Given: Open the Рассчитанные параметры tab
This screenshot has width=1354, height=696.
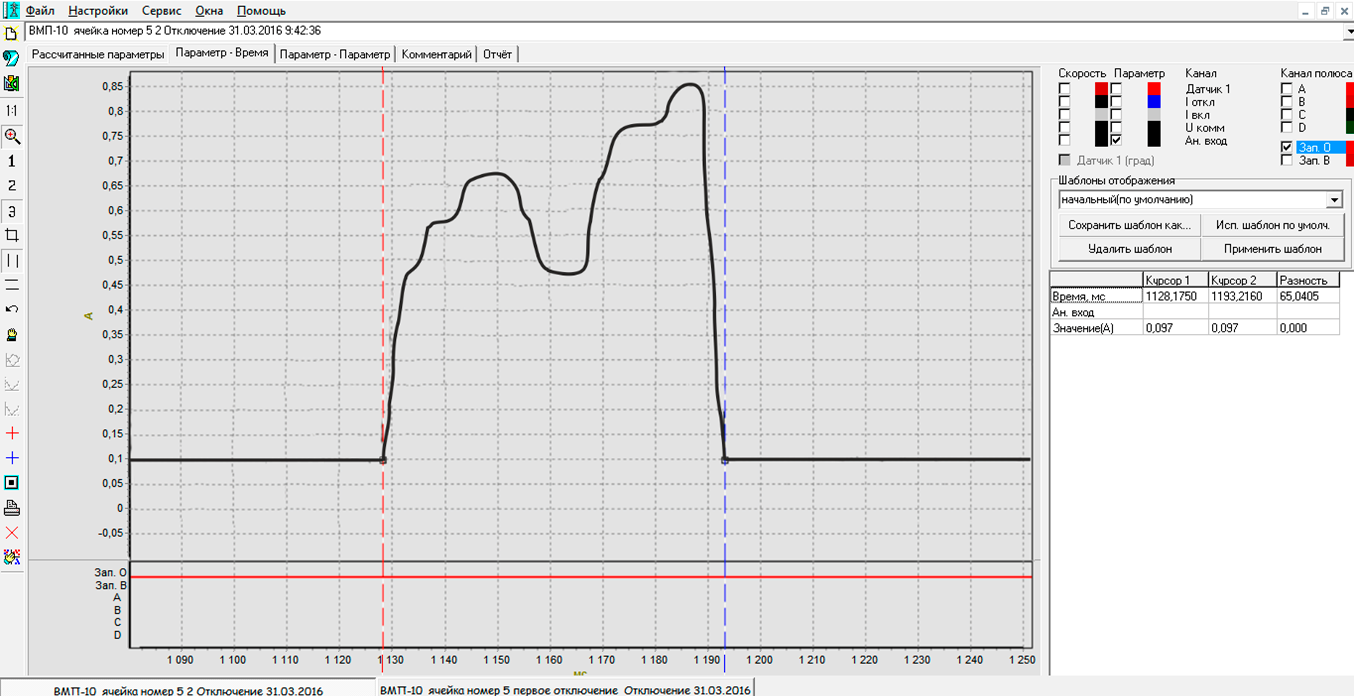Looking at the screenshot, I should point(97,54).
